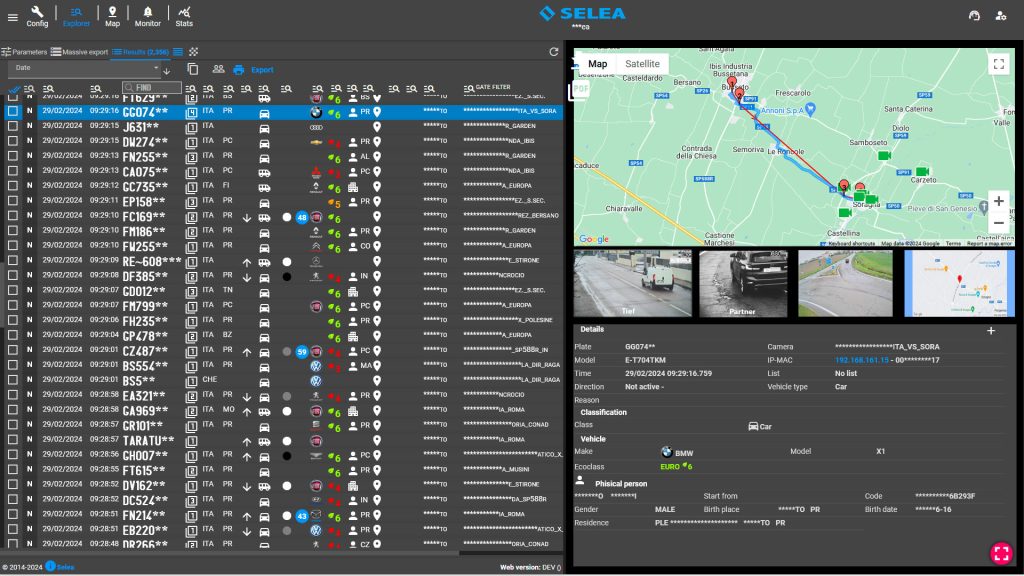Check the box for plate TARATU**
The width and height of the screenshot is (1024, 576).
tap(12, 440)
